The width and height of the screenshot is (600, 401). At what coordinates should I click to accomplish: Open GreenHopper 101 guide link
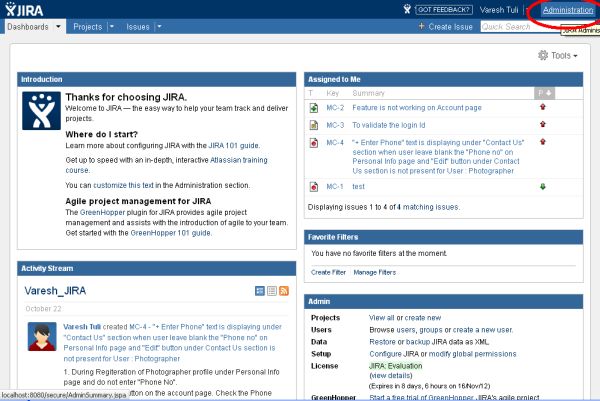170,233
